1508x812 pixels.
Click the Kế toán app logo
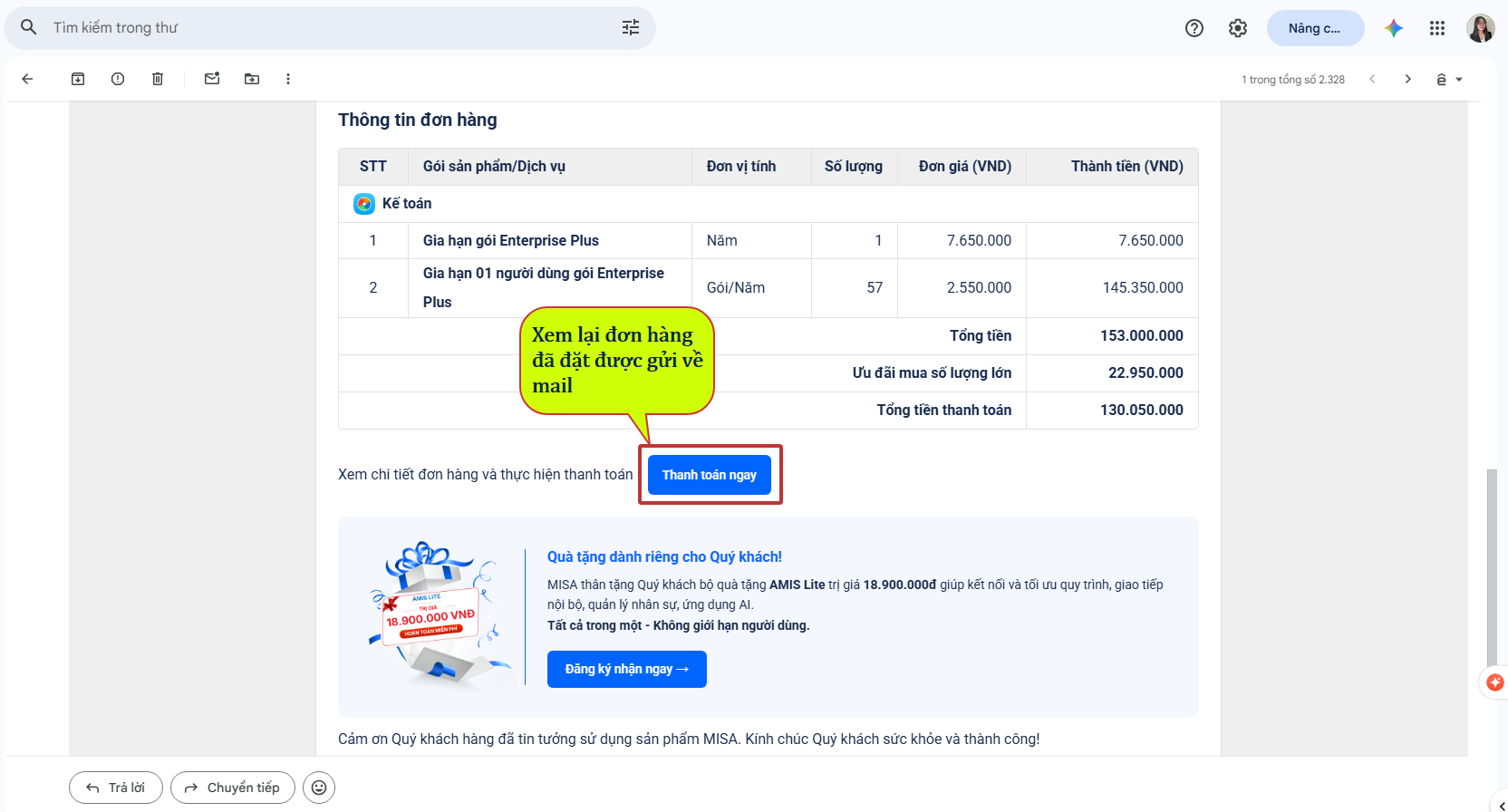(364, 204)
